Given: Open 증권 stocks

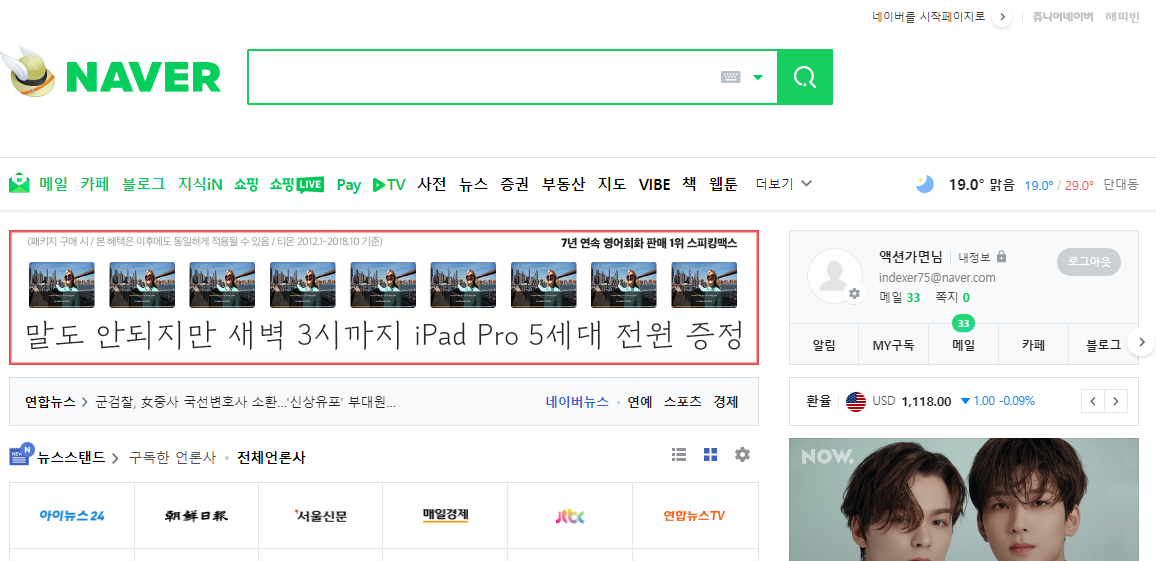Looking at the screenshot, I should tap(515, 184).
